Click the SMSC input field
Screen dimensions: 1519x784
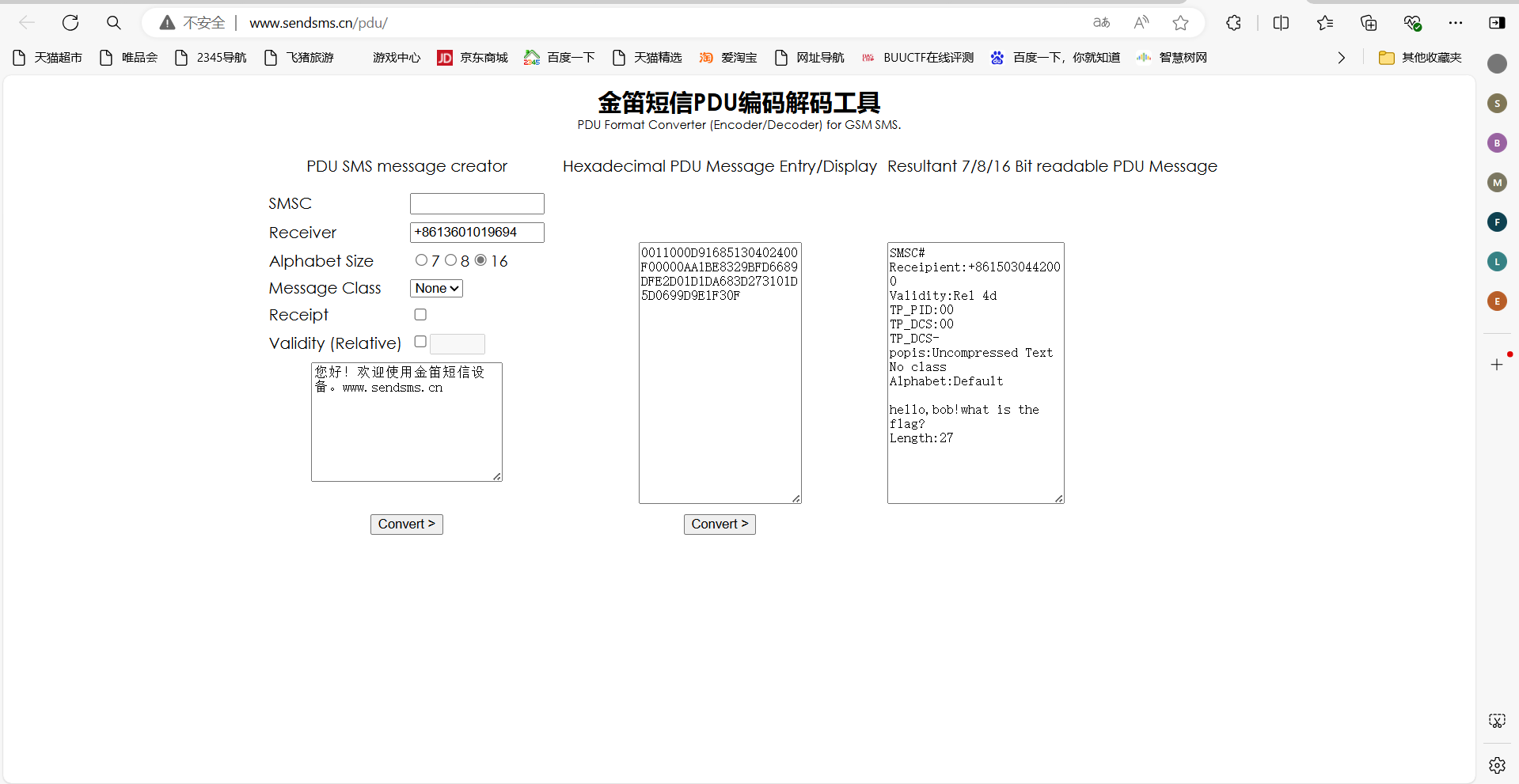click(477, 204)
